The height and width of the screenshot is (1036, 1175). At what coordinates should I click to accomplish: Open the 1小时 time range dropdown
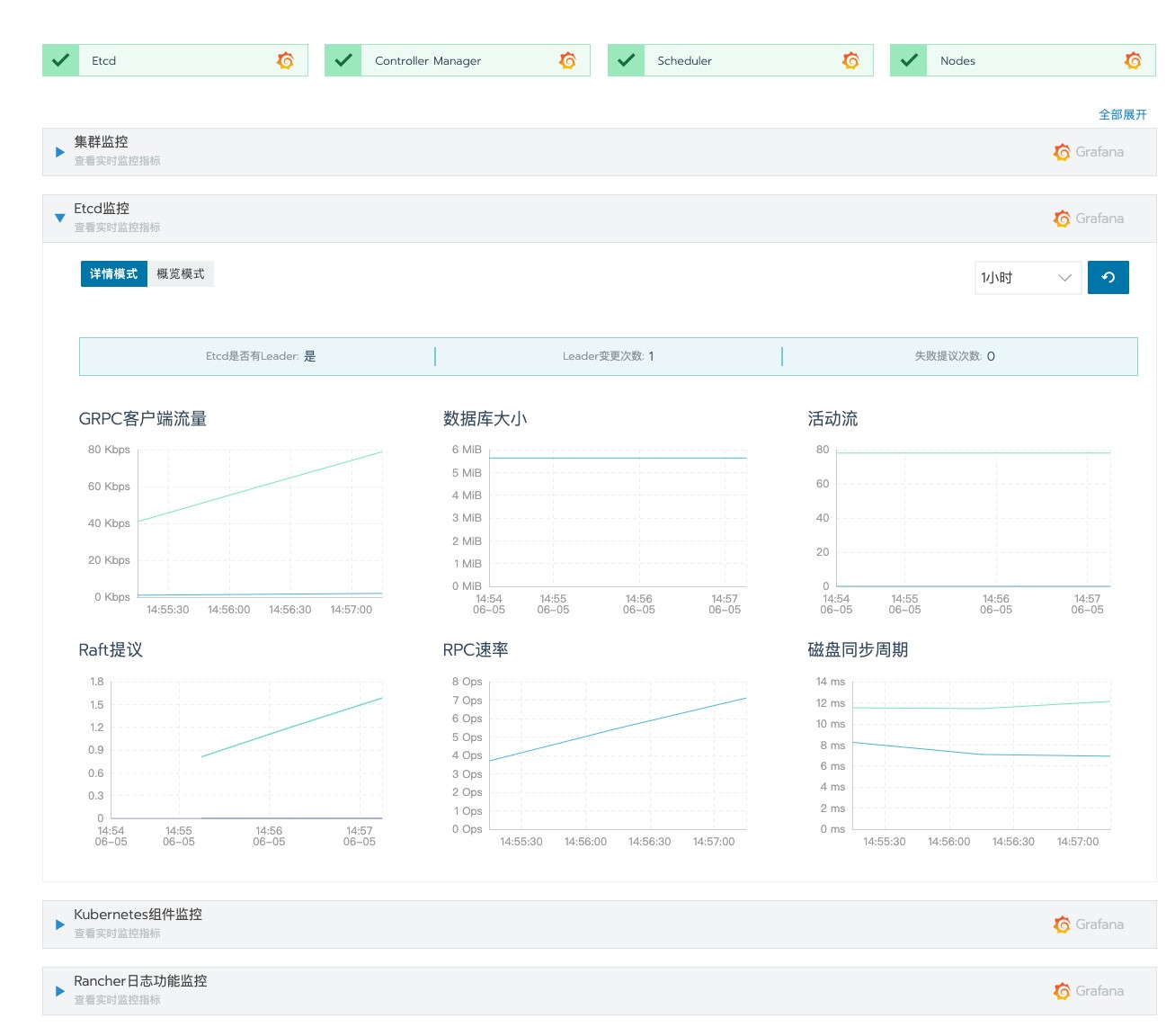pos(1028,277)
